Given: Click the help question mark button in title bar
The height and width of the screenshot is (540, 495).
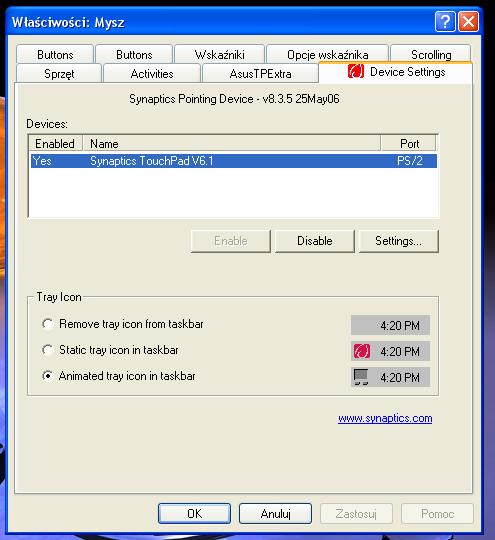Looking at the screenshot, I should [x=445, y=22].
